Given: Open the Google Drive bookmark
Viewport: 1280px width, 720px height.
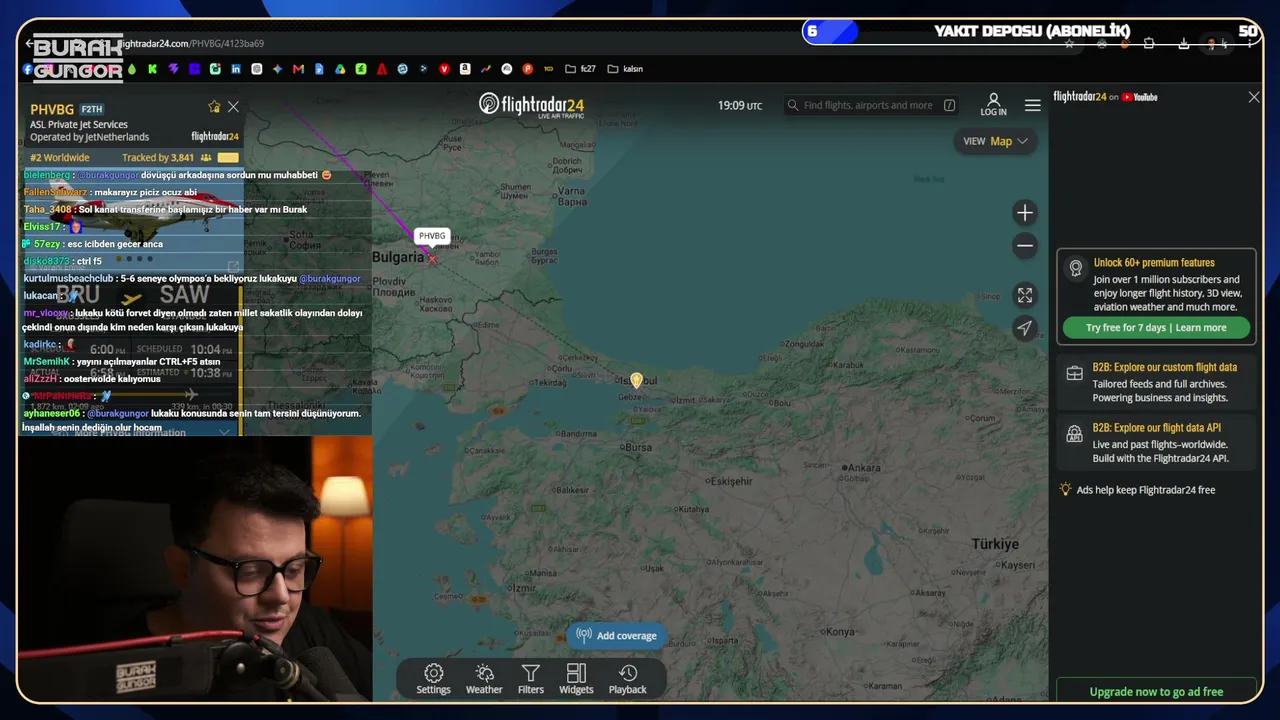Looking at the screenshot, I should pos(340,69).
